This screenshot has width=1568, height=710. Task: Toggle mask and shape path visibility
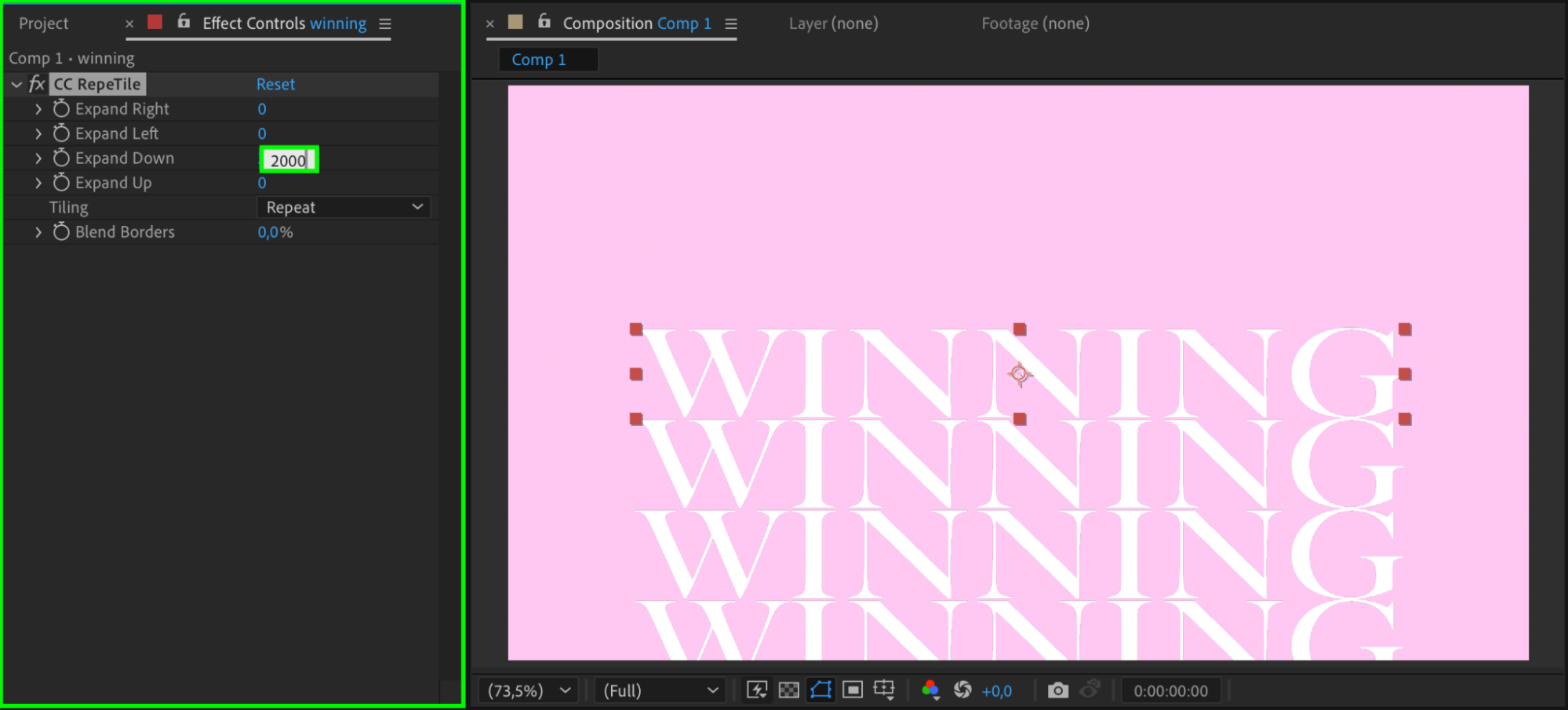(821, 690)
